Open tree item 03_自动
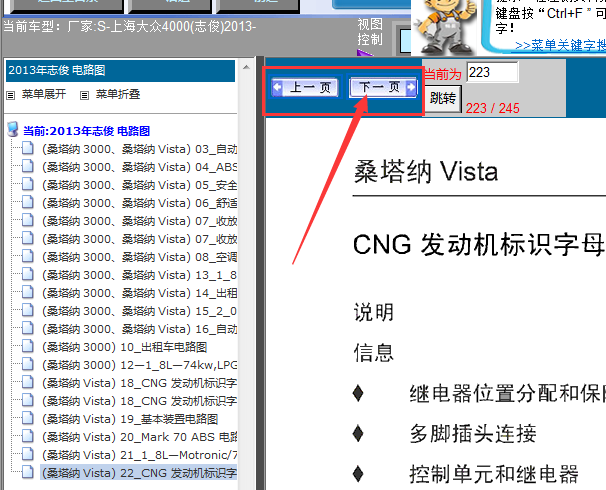Image resolution: width=606 pixels, height=490 pixels. (140, 149)
